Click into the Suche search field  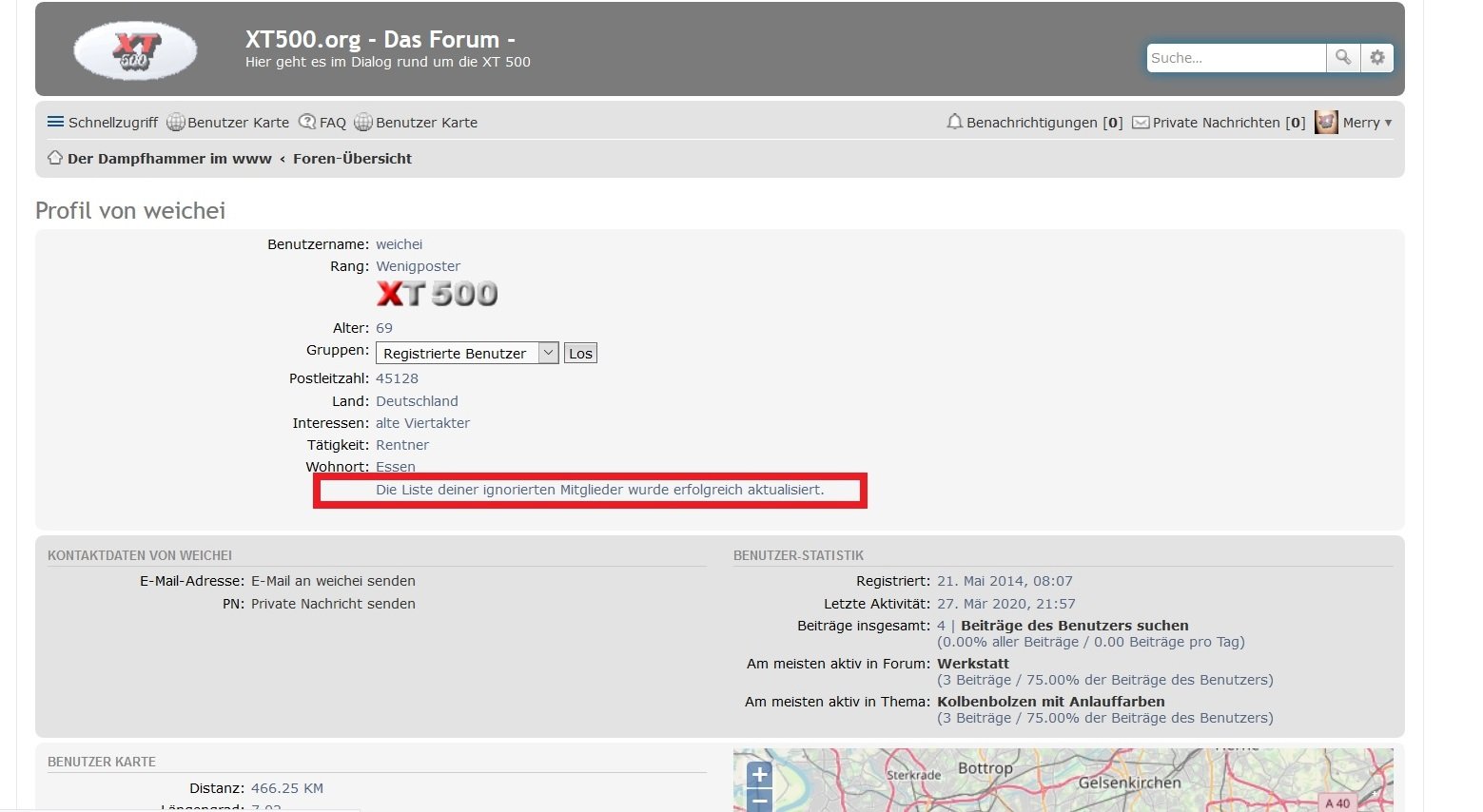tap(1235, 58)
